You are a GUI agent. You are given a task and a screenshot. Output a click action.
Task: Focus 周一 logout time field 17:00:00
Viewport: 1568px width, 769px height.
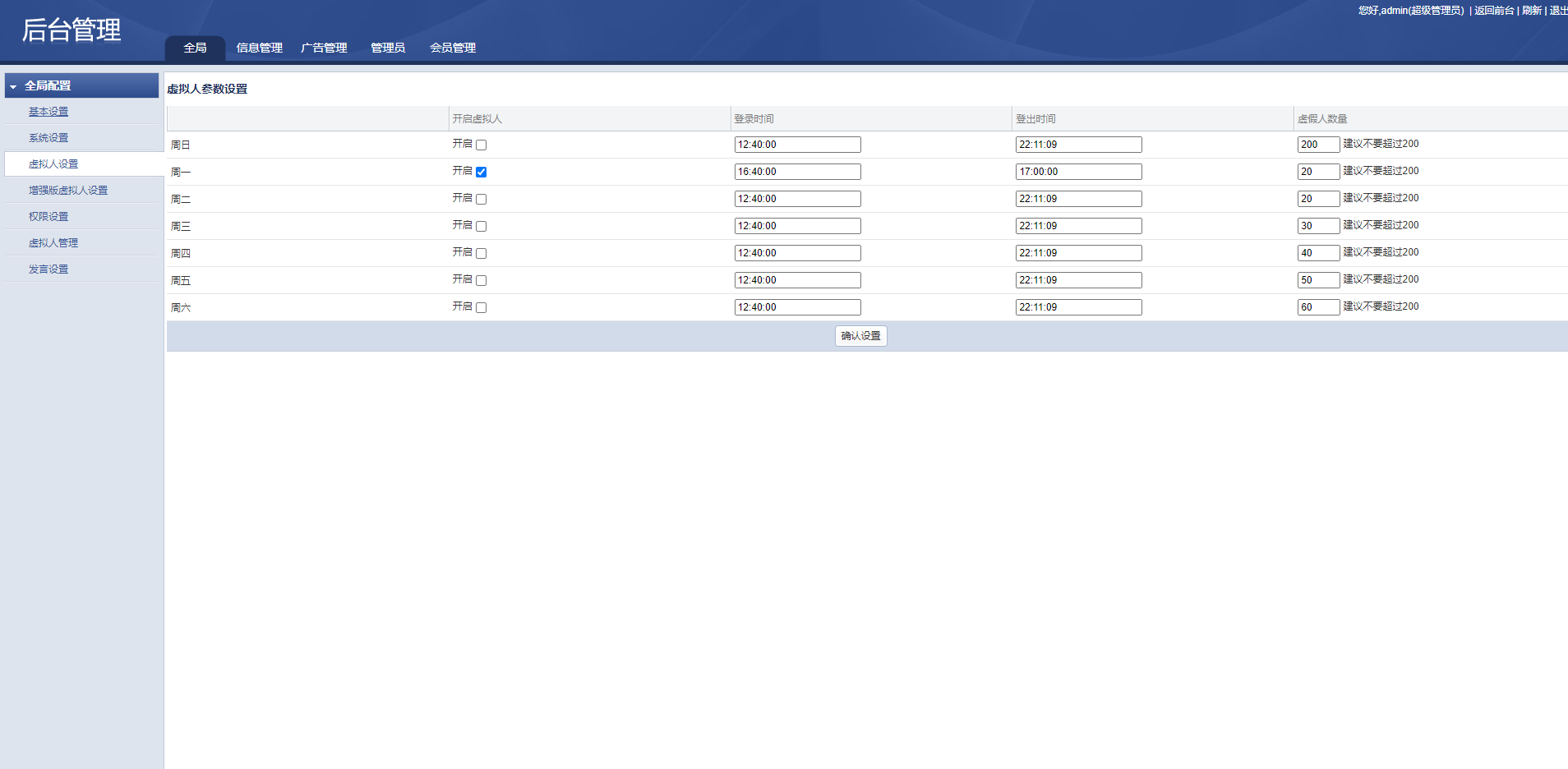tap(1079, 172)
